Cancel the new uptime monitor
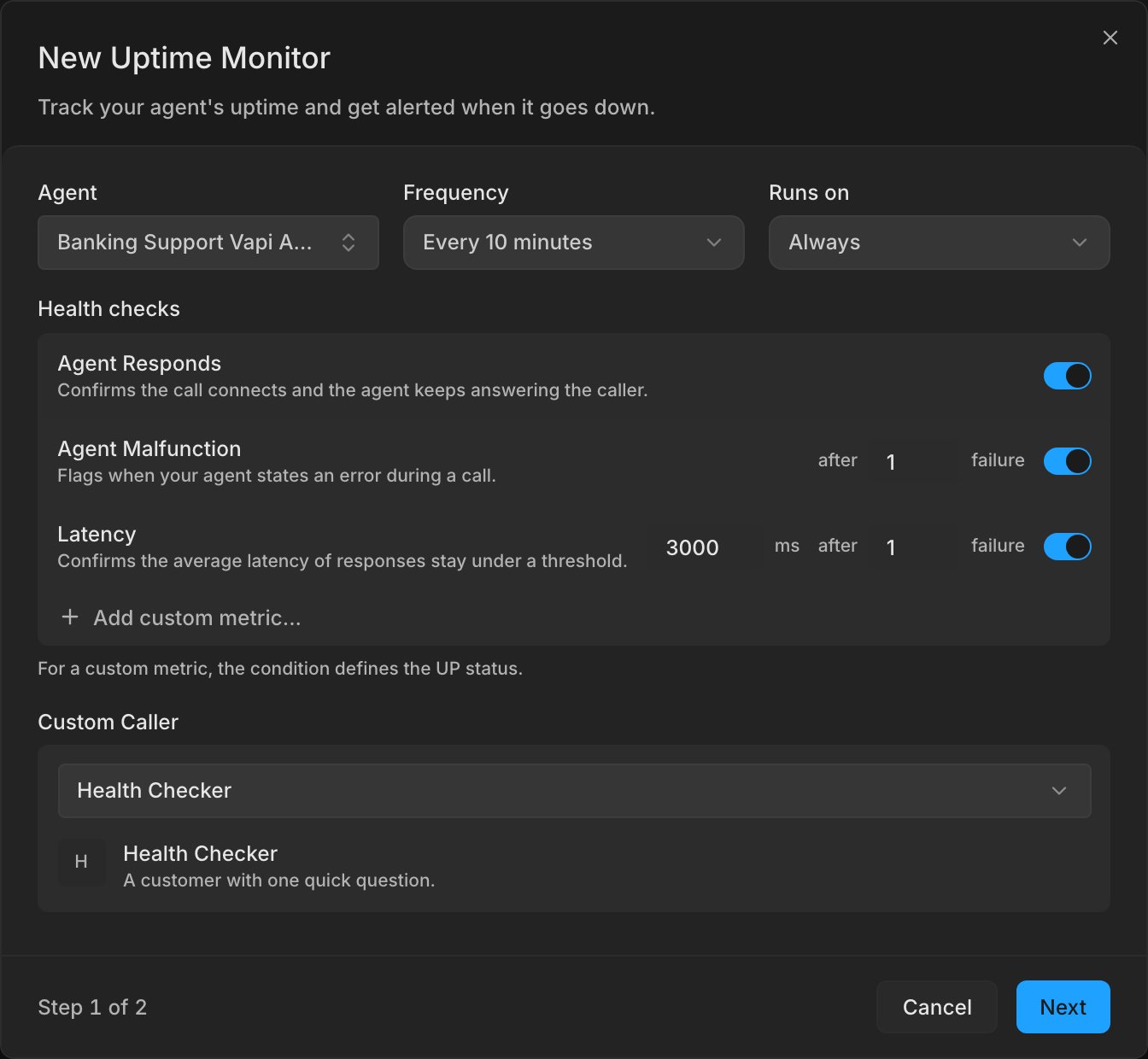This screenshot has height=1059, width=1148. point(937,1007)
